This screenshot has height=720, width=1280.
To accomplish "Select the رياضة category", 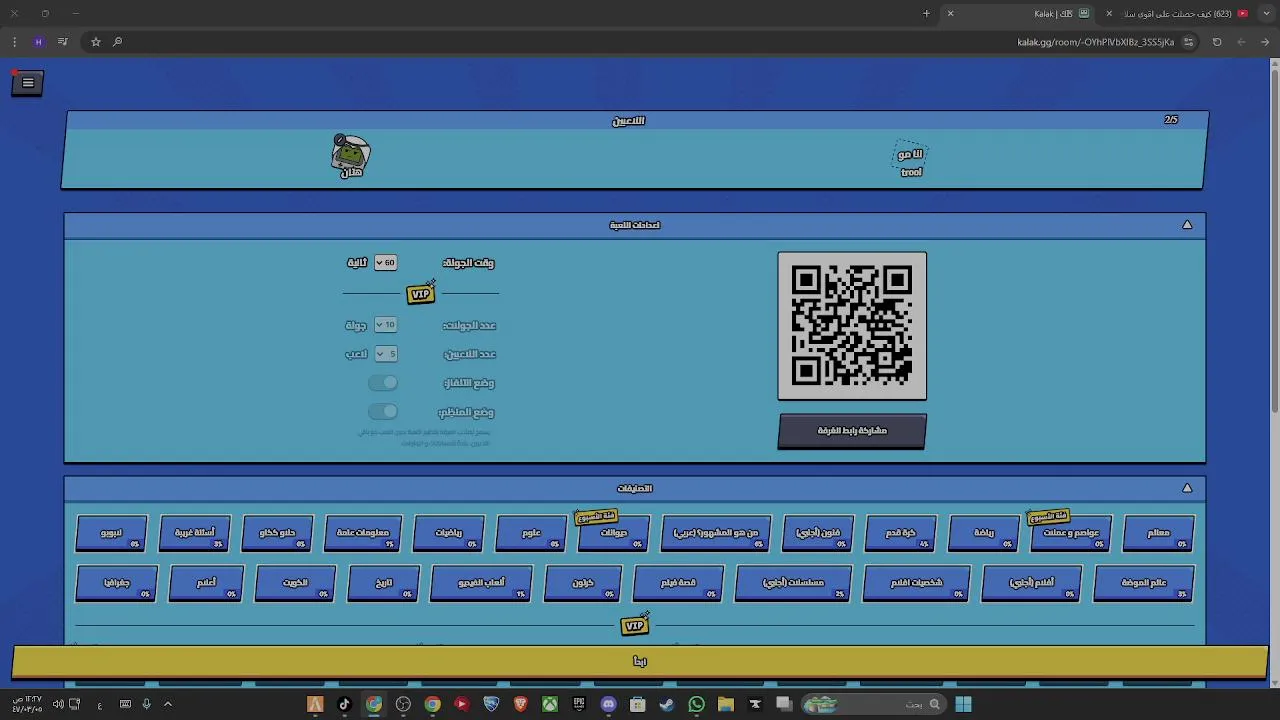I will pos(984,533).
